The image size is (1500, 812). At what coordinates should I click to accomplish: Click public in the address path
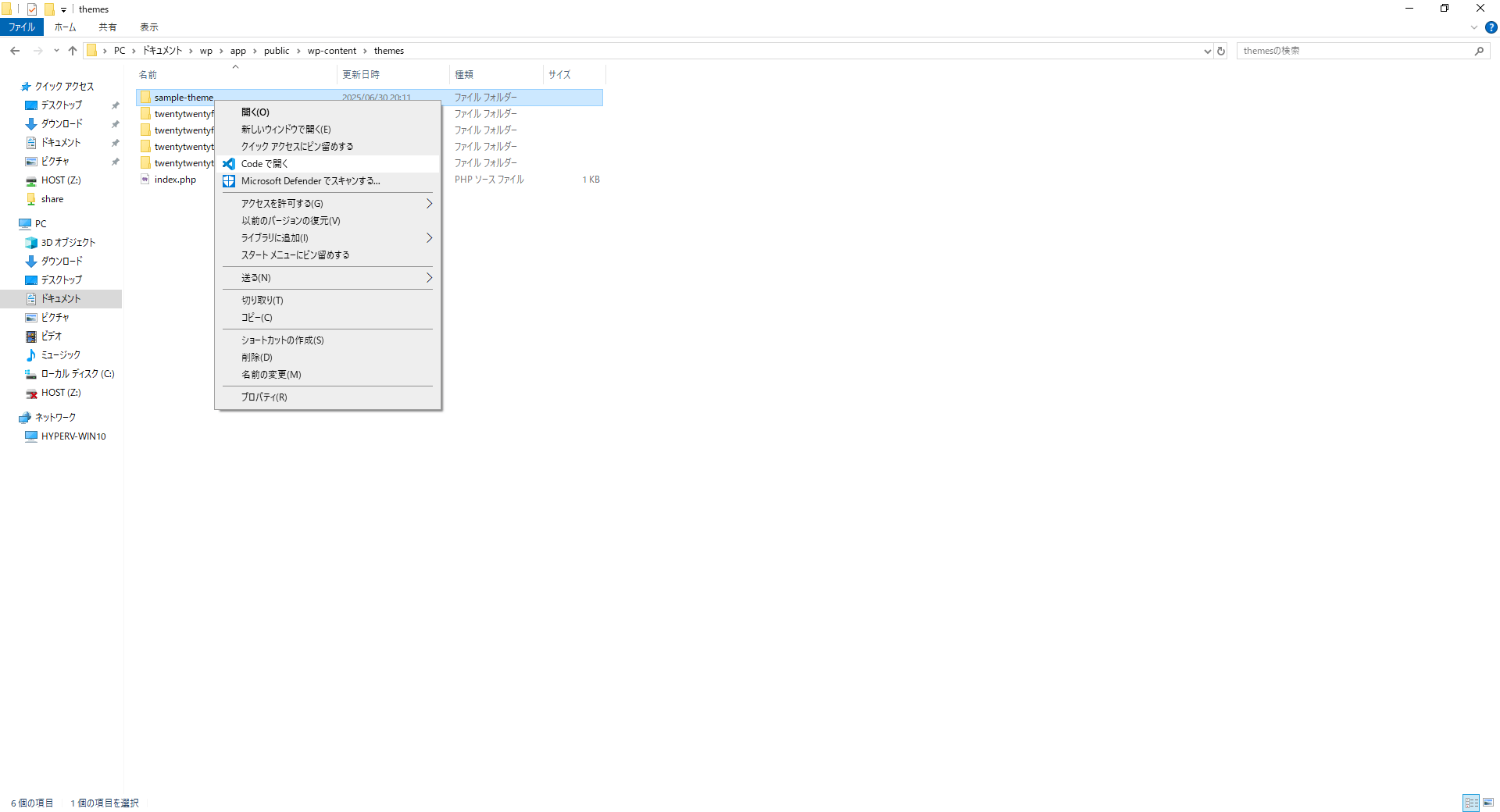tap(277, 51)
